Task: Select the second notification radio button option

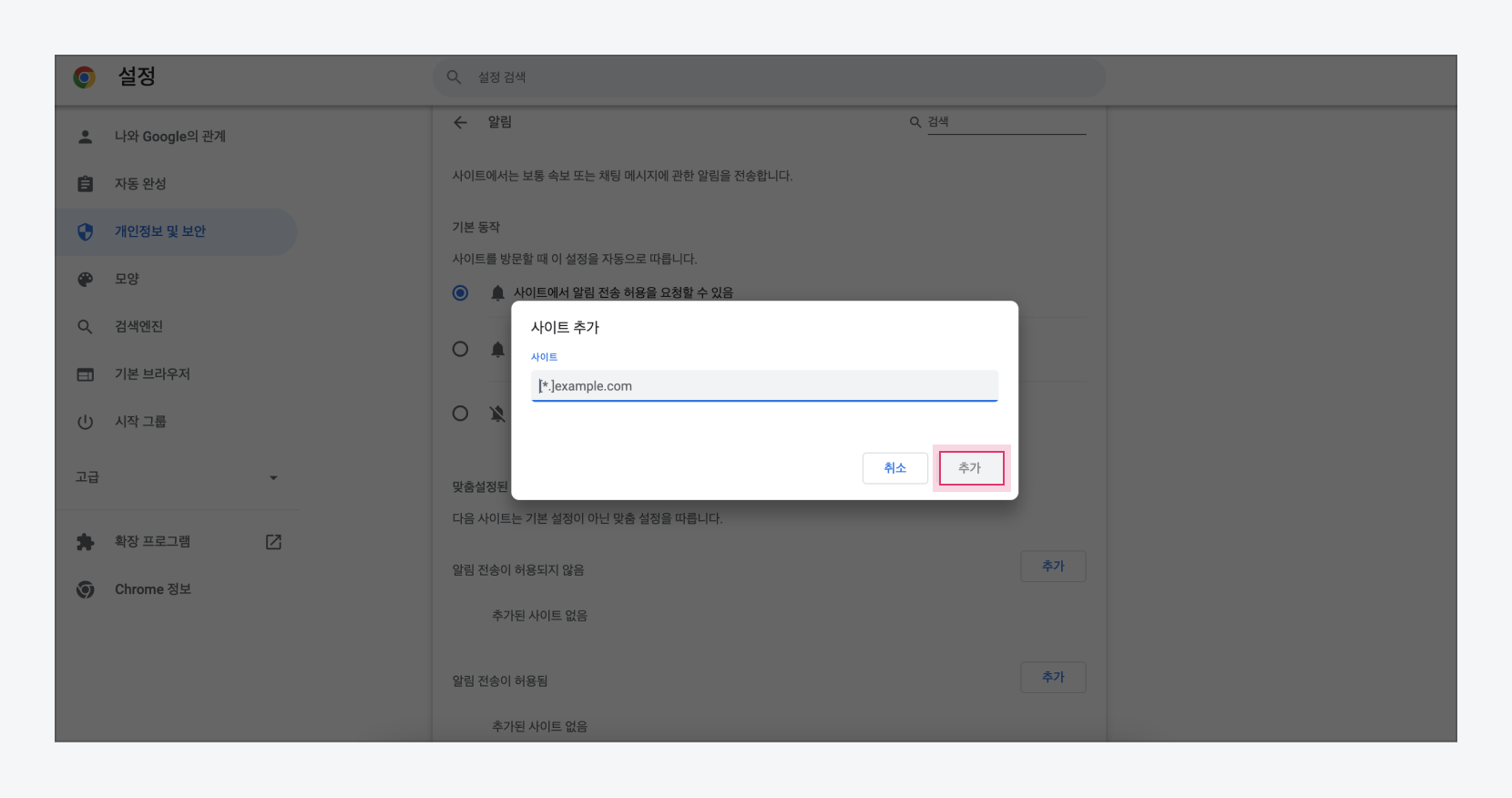Action: pos(461,349)
